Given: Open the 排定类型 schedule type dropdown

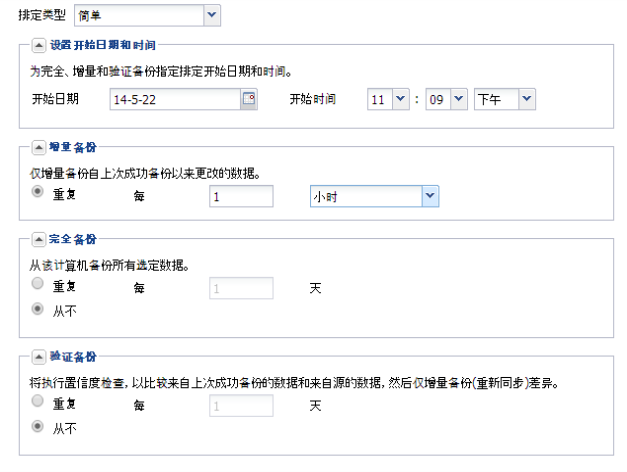Looking at the screenshot, I should point(146,15).
